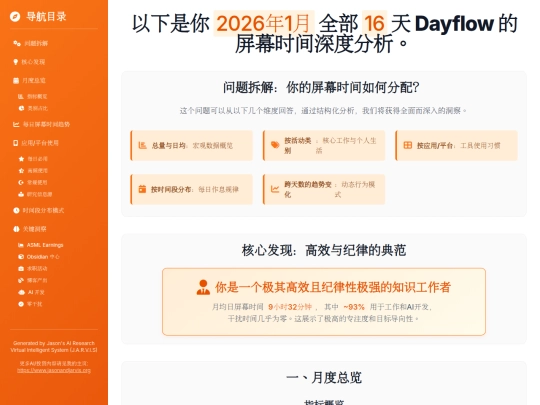Viewport: 540px width, 405px height.
Task: Click the ~93% highlighted value
Action: point(354,307)
